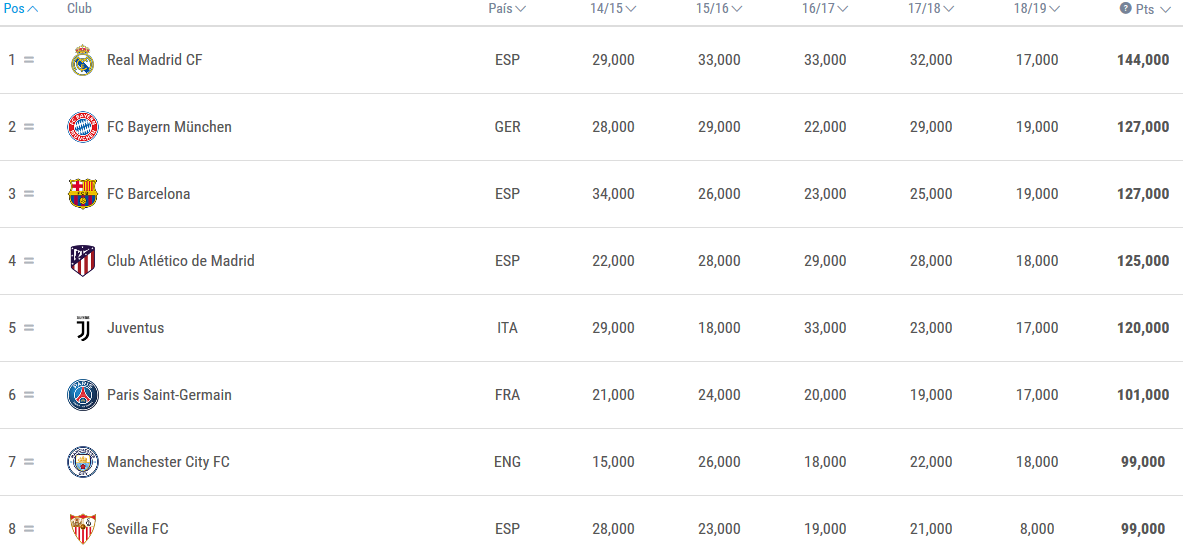Sort by 14/15 season points
Viewport: 1183px width, 545px height.
click(x=613, y=9)
